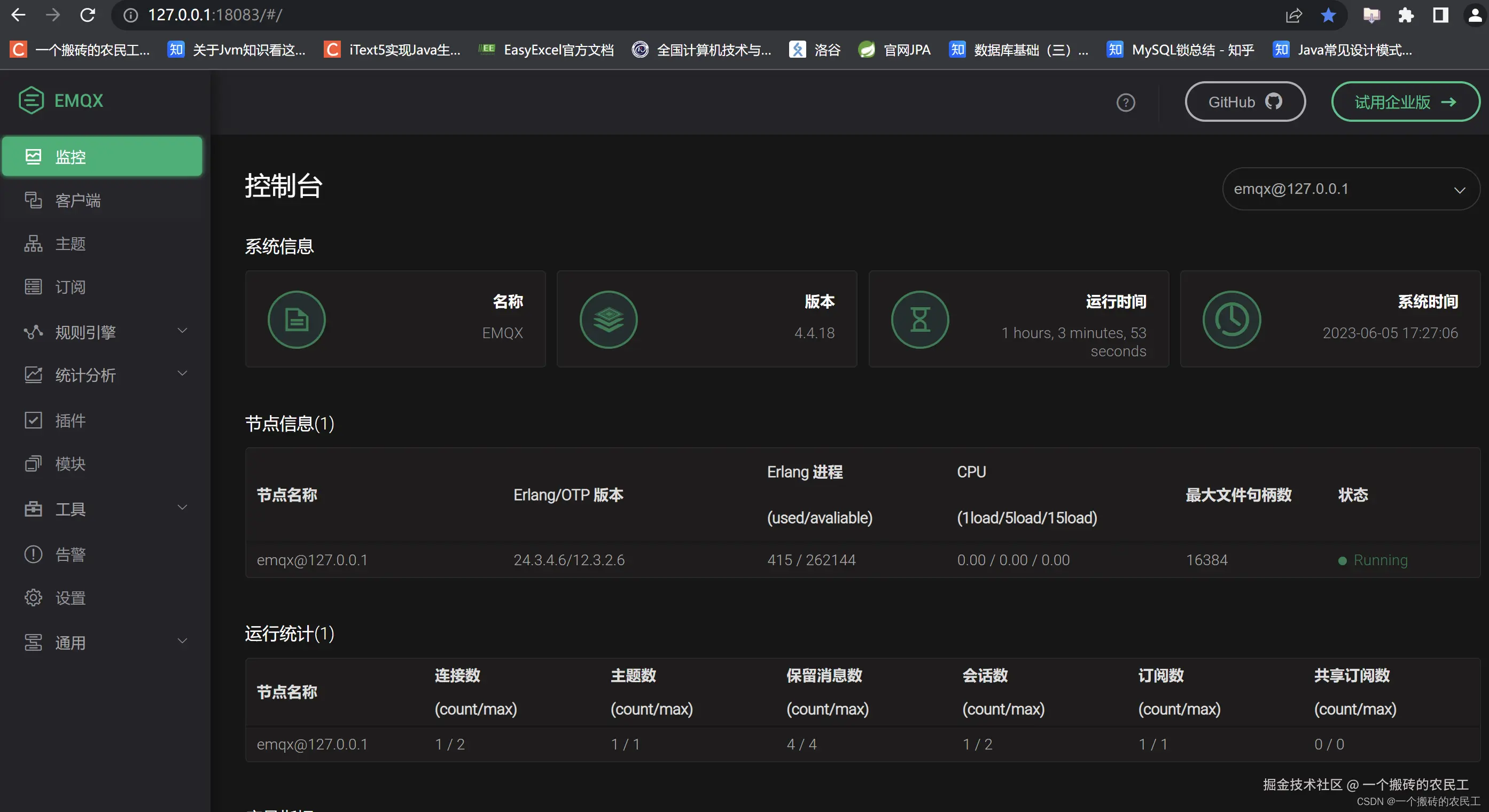This screenshot has height=812, width=1489.
Task: Open the Java常见设计模式 bookmark
Action: click(x=1342, y=50)
